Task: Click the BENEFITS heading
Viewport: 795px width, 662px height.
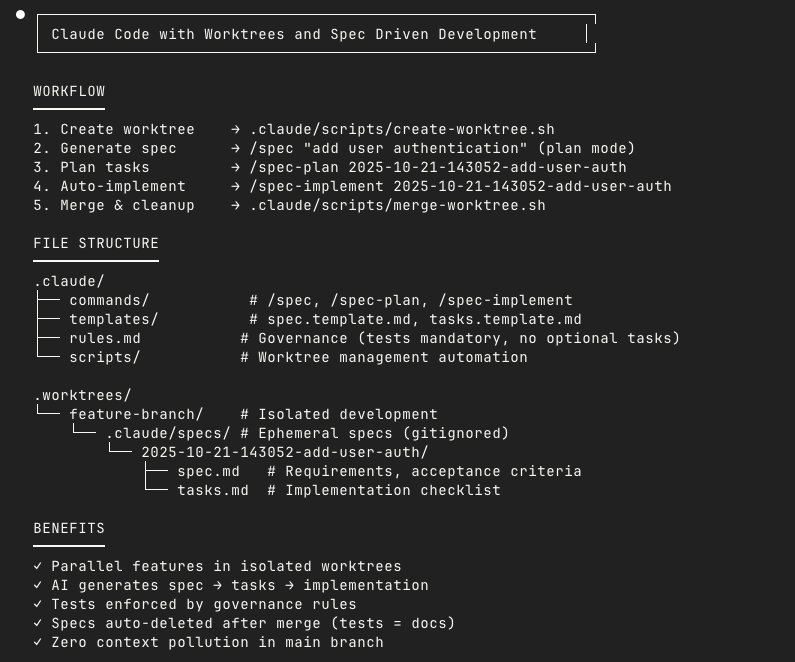Action: coord(69,529)
